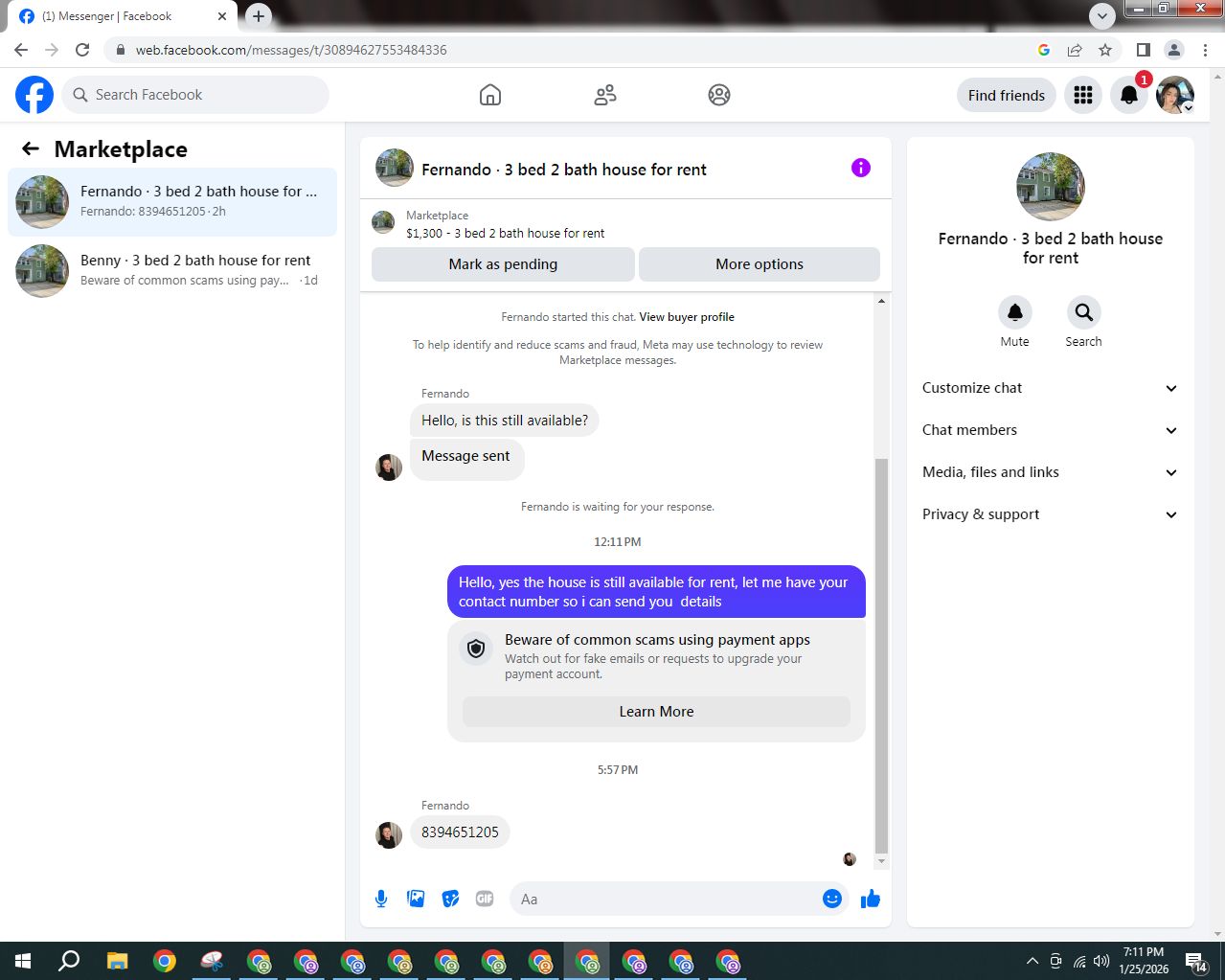Expand Media, files and links section

click(1051, 472)
